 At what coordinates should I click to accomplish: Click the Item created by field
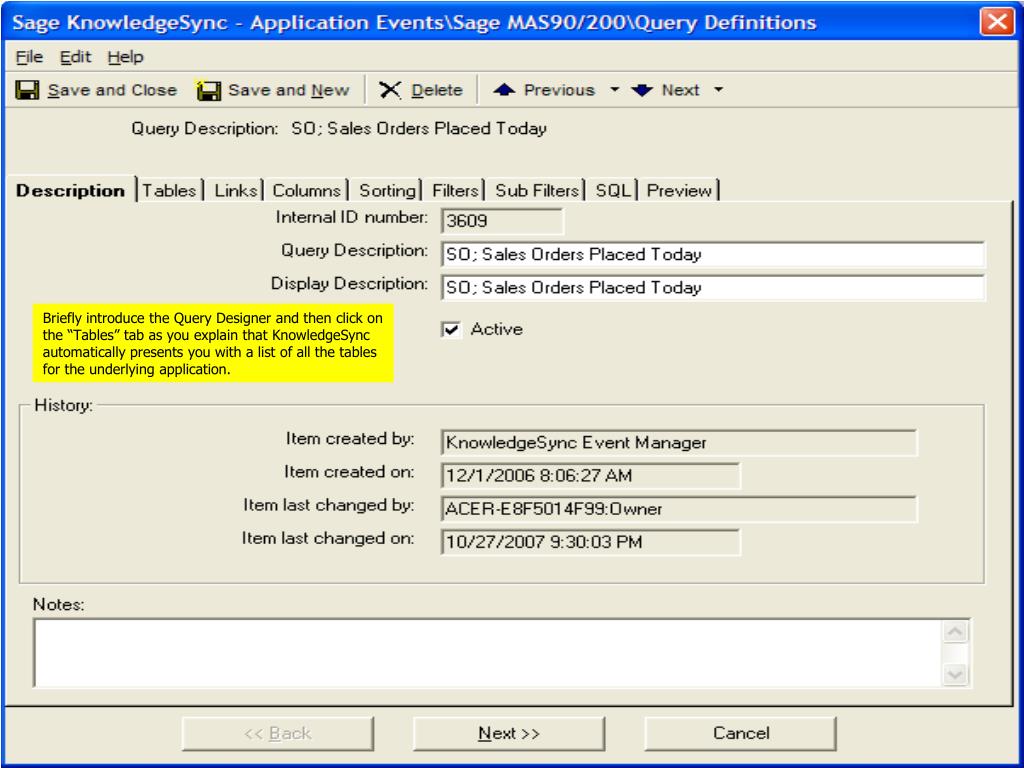click(679, 443)
